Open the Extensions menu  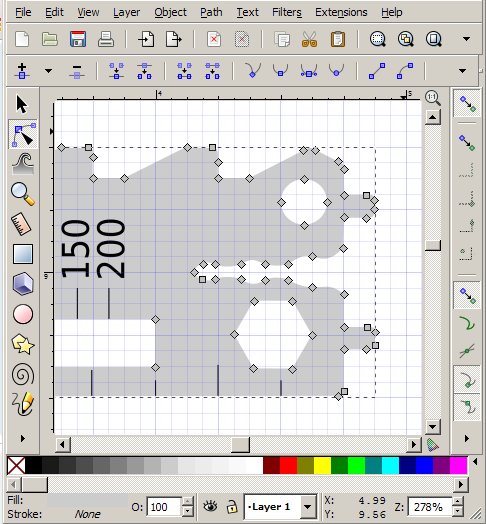click(341, 12)
